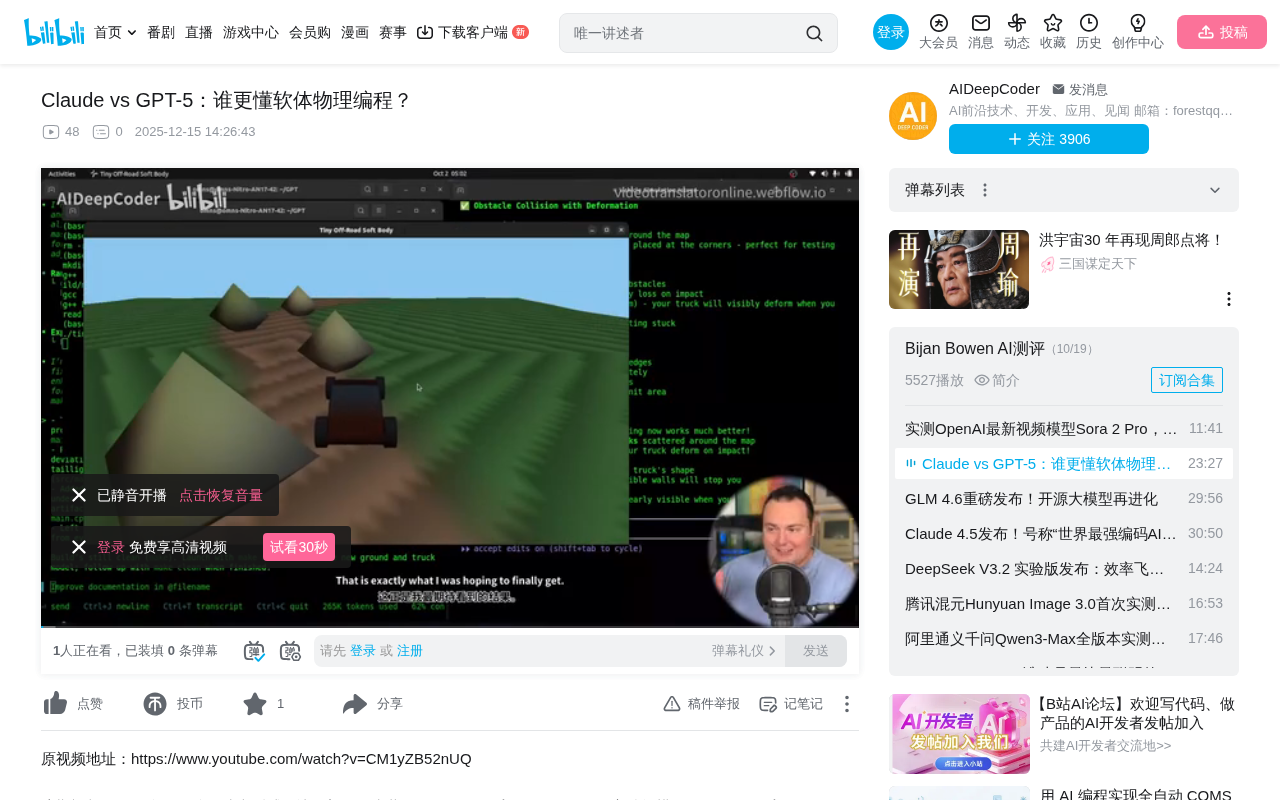Favorite video with star 收藏 icon
The height and width of the screenshot is (800, 1280).
coord(255,704)
